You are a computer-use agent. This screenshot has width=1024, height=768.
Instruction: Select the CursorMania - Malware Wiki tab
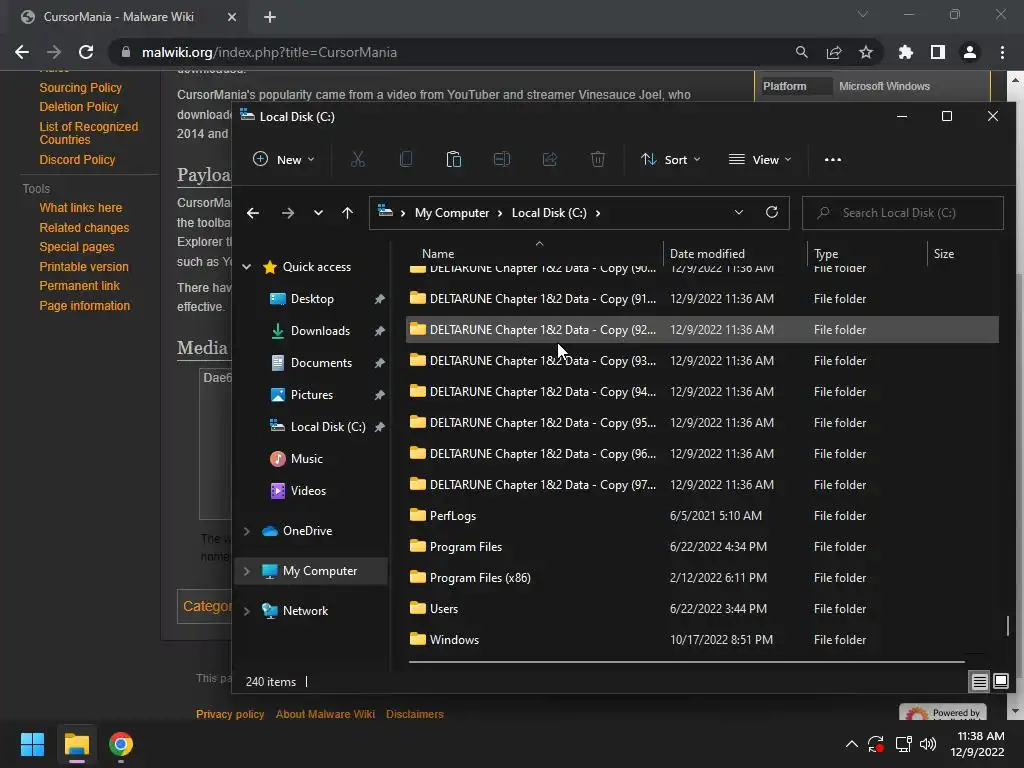tap(128, 17)
